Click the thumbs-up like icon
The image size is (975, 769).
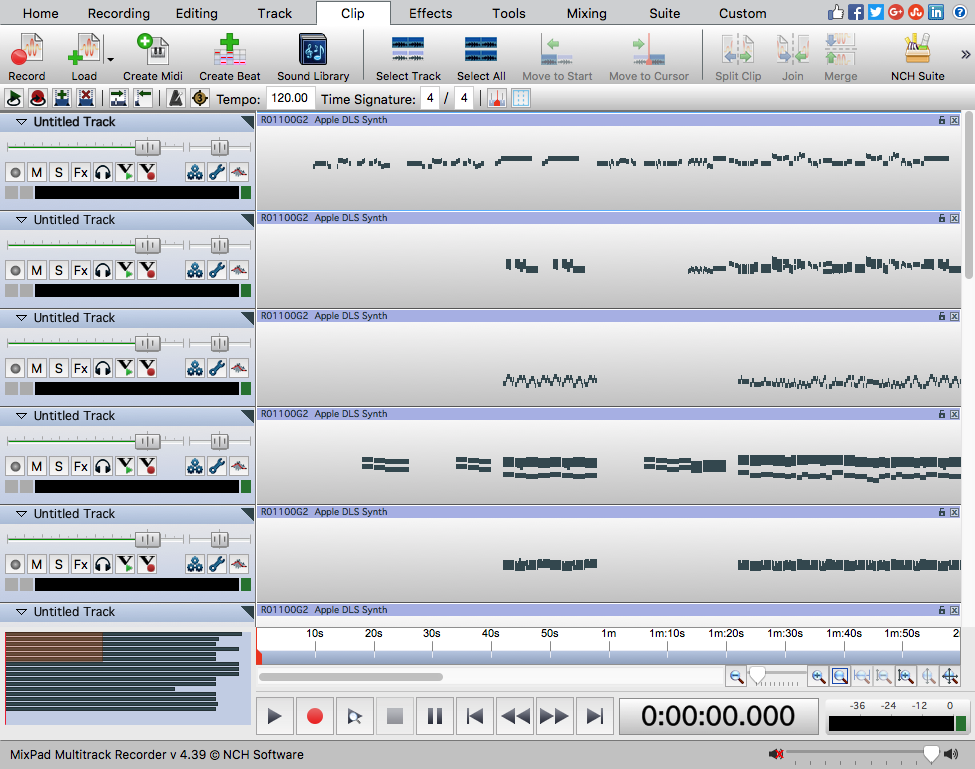tap(836, 12)
